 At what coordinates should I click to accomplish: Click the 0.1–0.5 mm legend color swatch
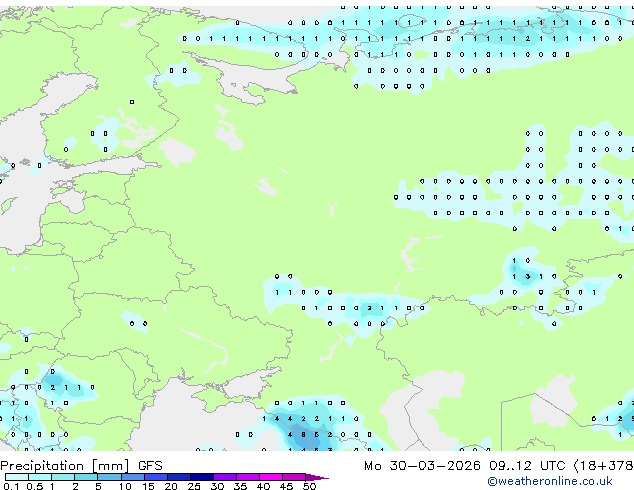[17, 477]
